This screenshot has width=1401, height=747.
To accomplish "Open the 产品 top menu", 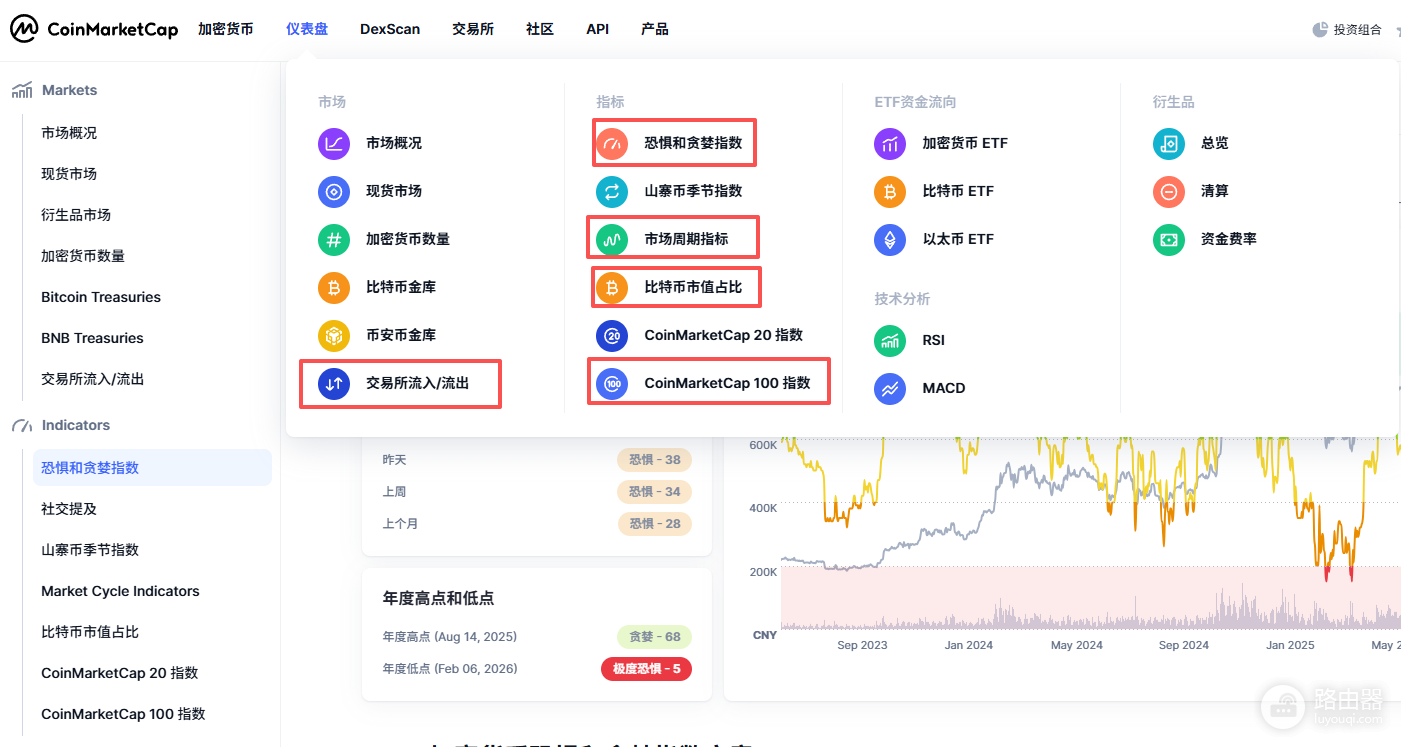I will 655,29.
